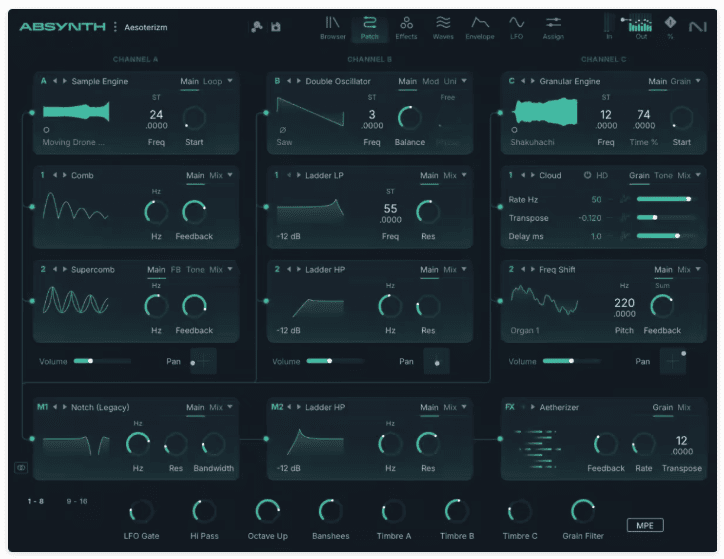The width and height of the screenshot is (724, 559).
Task: Expand the Notch (Legacy) module menu arrow
Action: pyautogui.click(x=230, y=407)
